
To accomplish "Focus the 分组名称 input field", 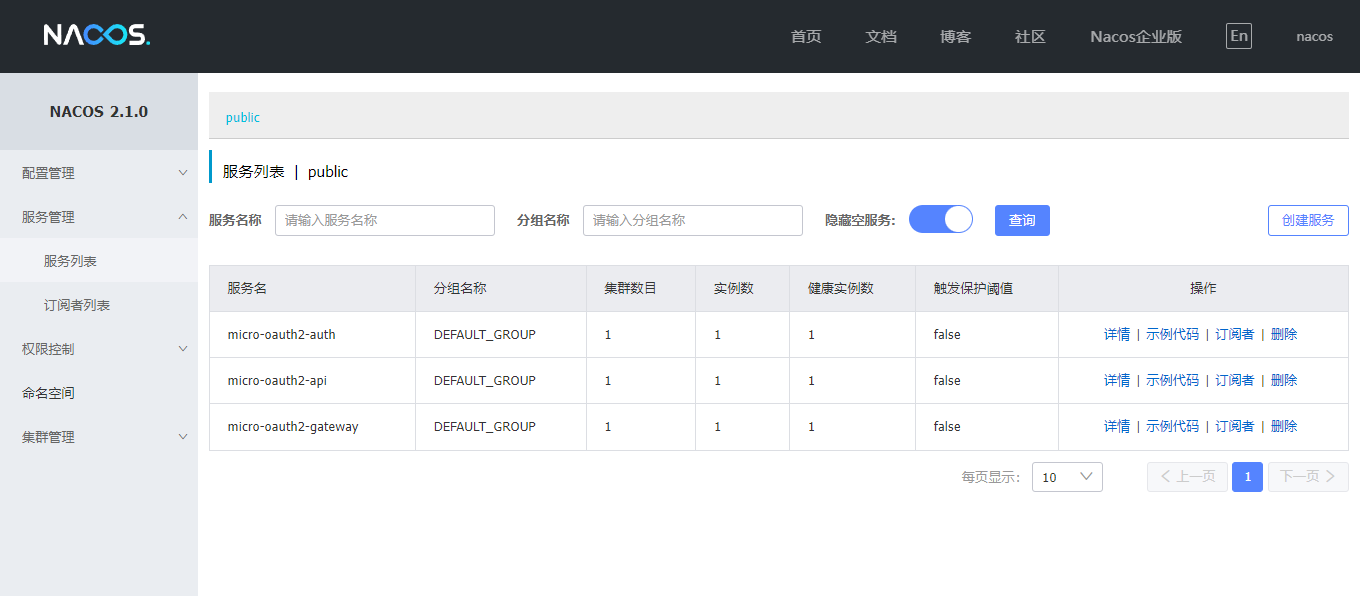I will click(x=693, y=220).
